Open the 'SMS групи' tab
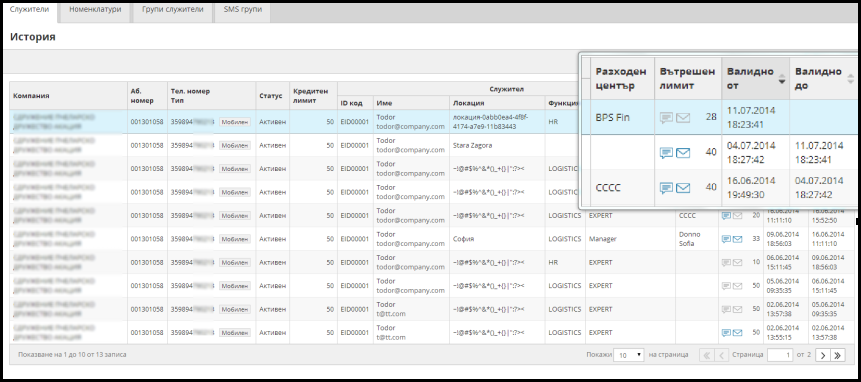 242,10
